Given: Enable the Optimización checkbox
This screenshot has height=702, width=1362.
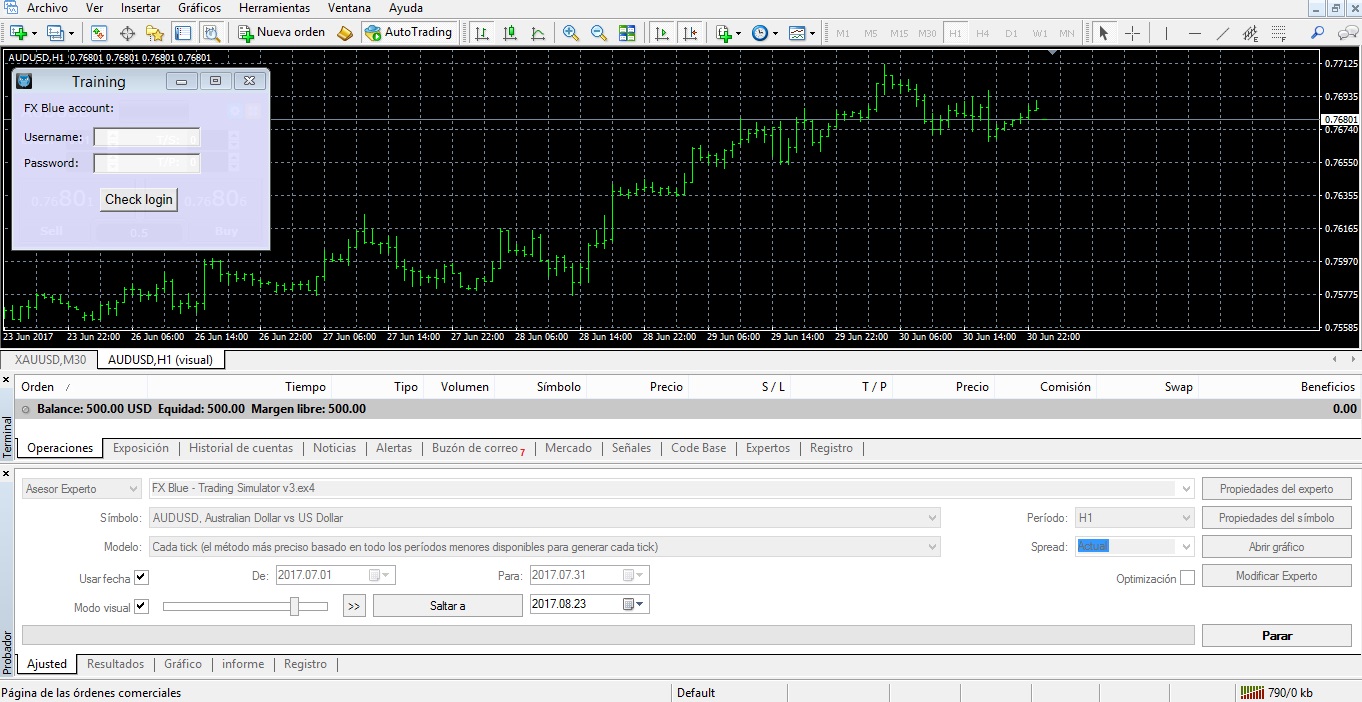Looking at the screenshot, I should point(1187,577).
